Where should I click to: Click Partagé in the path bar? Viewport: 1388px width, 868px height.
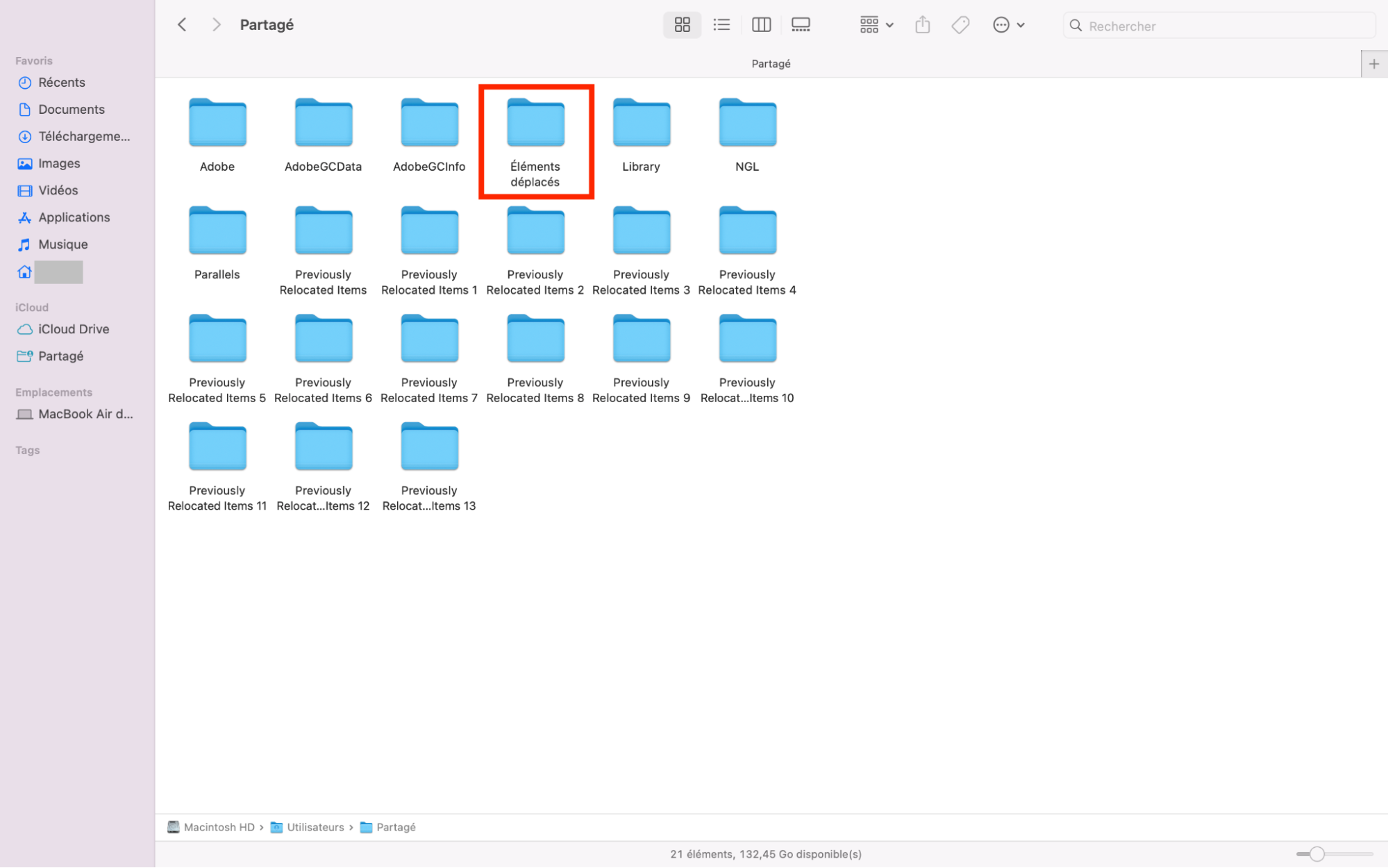pos(388,828)
